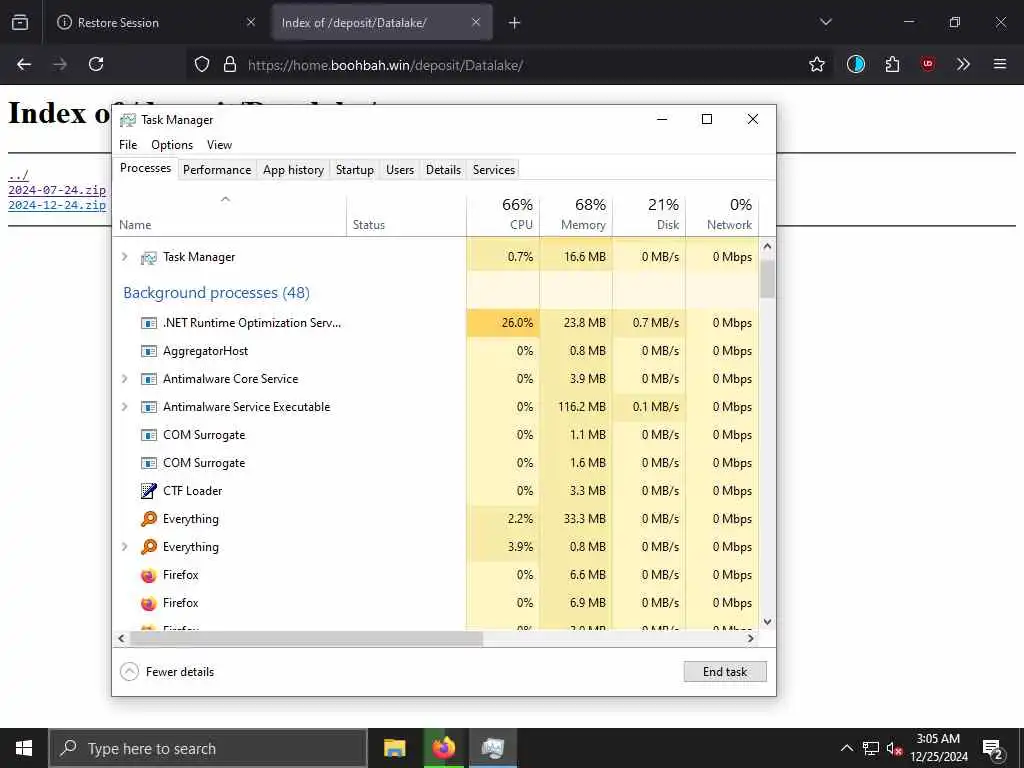Select the Processes tab
This screenshot has height=768, width=1024.
145,168
